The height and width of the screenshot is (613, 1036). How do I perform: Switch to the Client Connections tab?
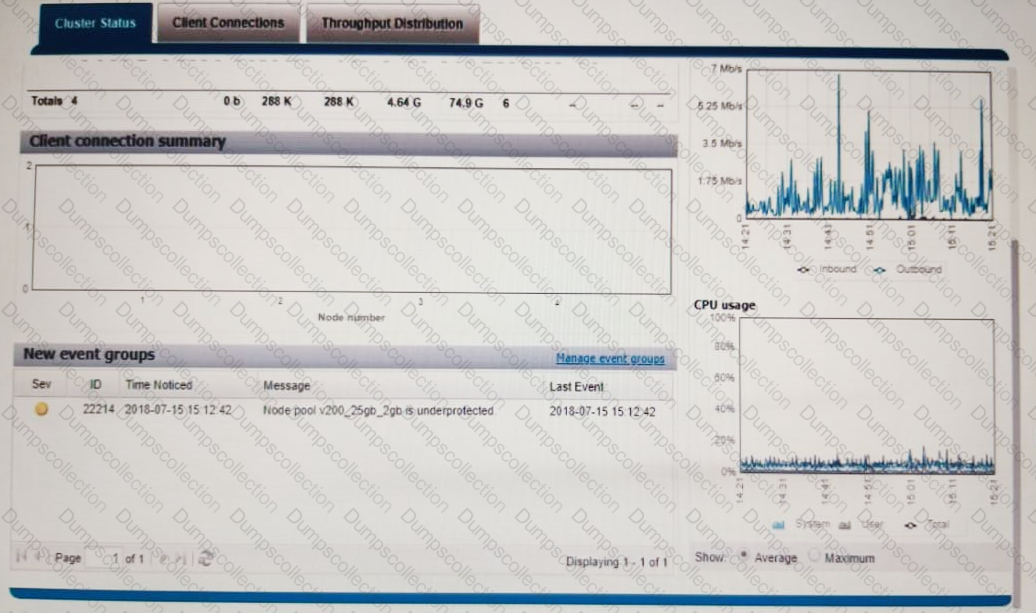tap(228, 22)
